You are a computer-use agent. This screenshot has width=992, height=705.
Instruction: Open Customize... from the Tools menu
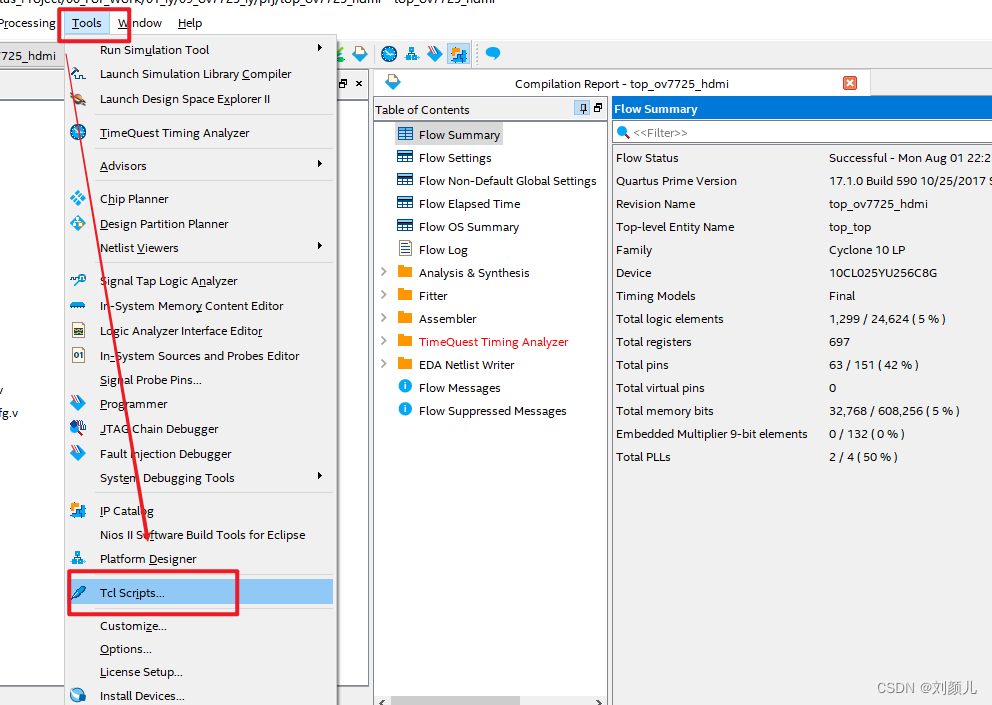coord(133,626)
